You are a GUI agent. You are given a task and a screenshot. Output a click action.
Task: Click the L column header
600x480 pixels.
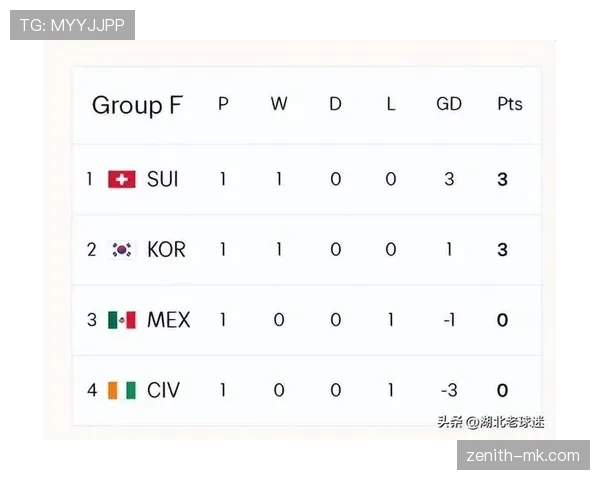391,104
